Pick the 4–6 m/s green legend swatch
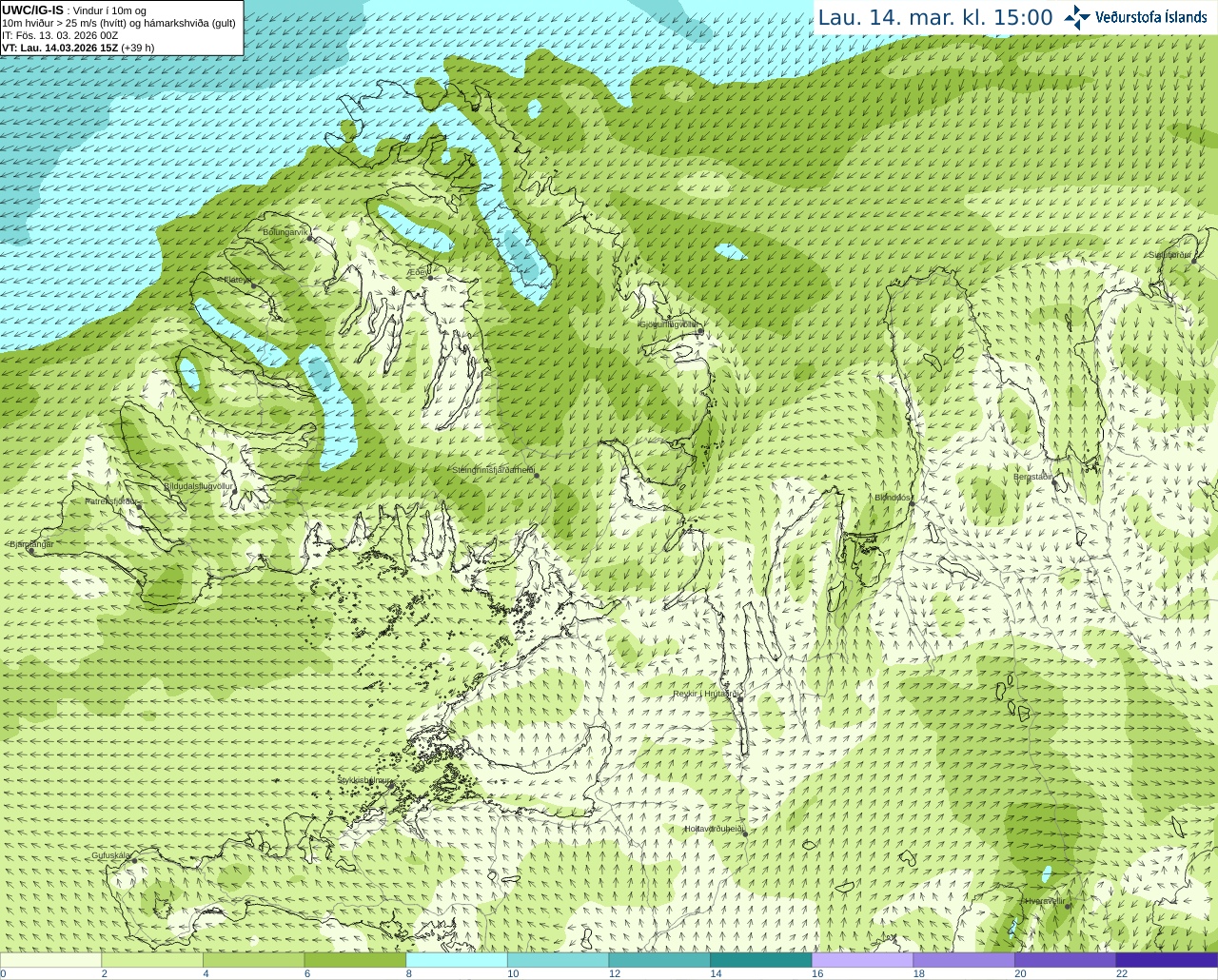Screen dimensions: 1218x980 (x=253, y=960)
